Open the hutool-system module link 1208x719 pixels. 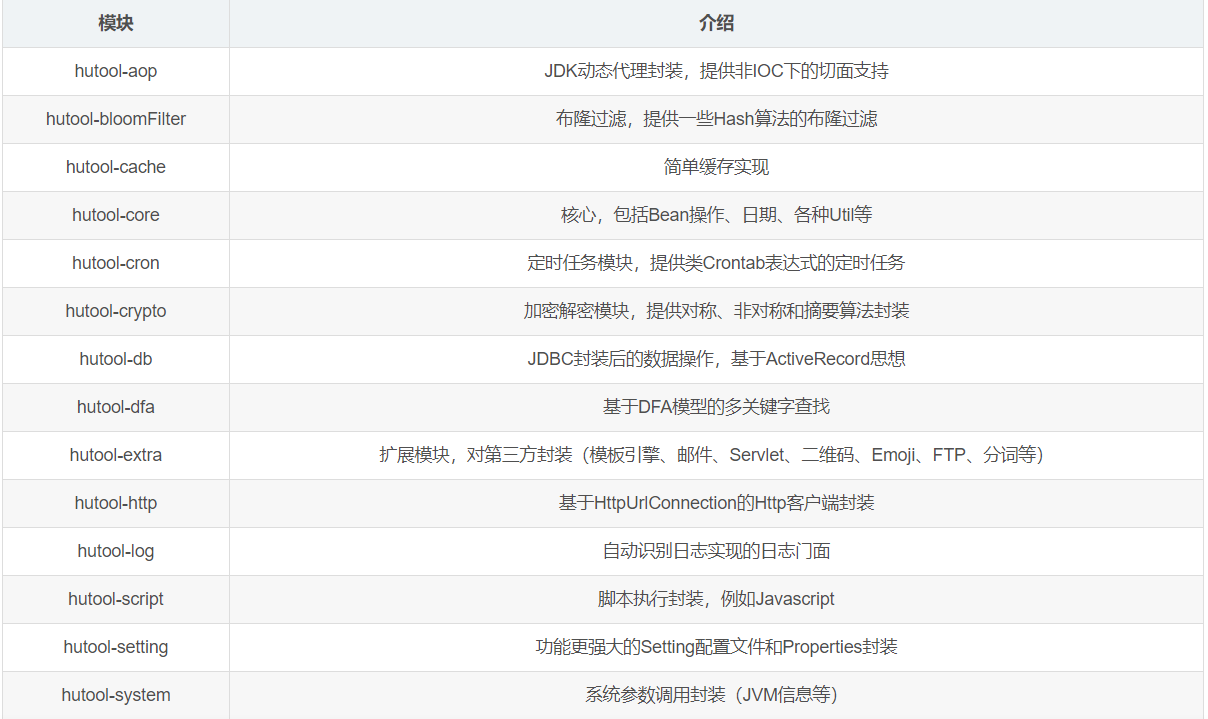click(113, 695)
